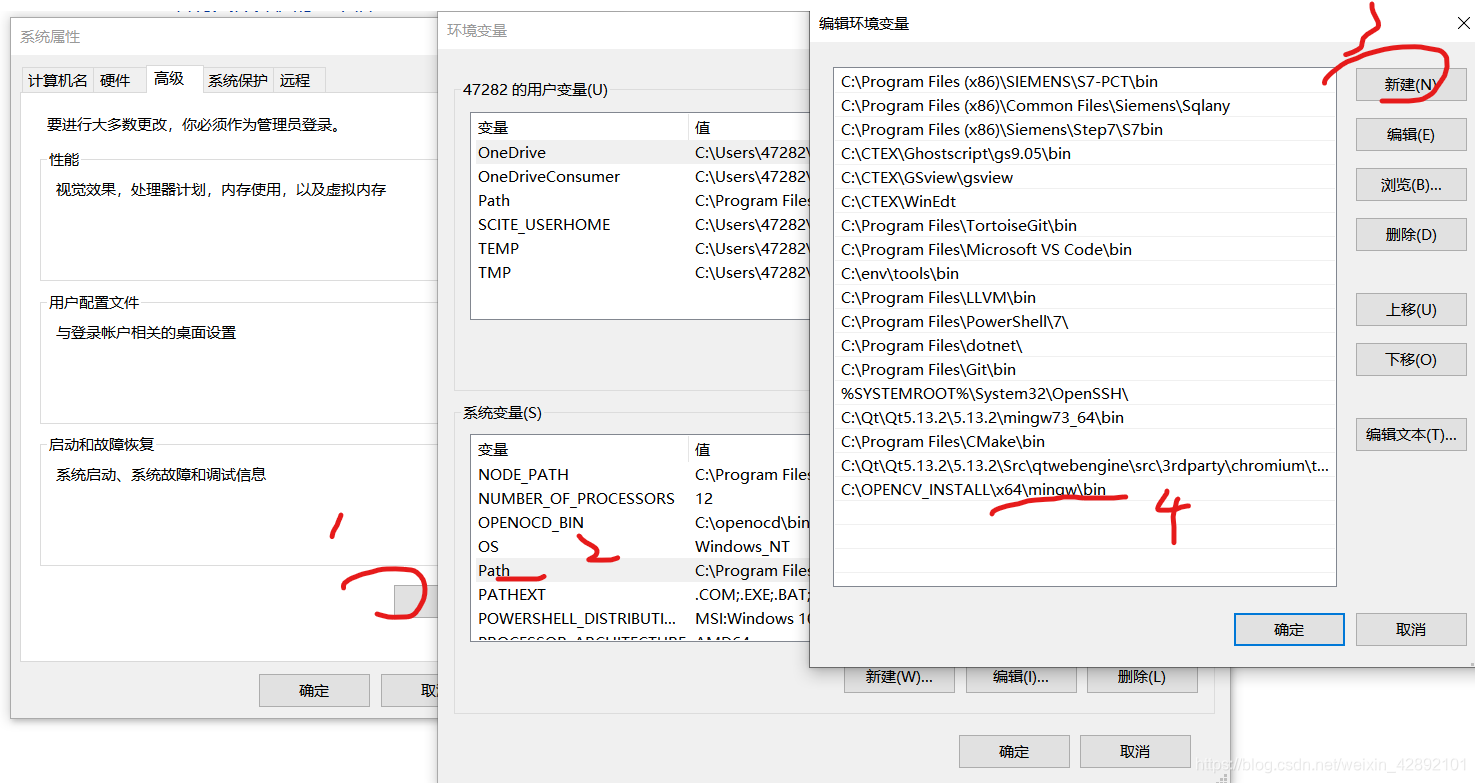Click 新建(W)... in the environment variables window
1475x783 pixels.
pos(899,677)
